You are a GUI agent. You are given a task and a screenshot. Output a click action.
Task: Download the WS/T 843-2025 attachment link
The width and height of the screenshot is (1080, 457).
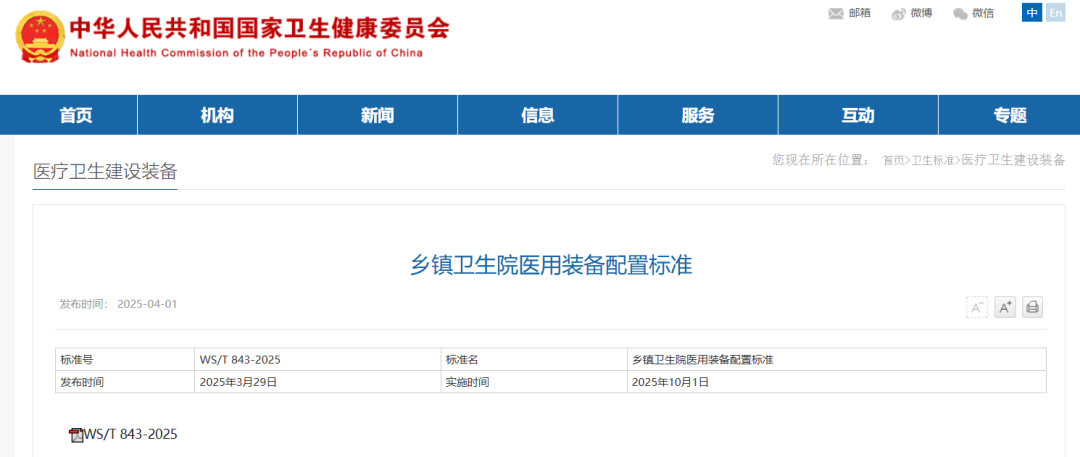tap(131, 434)
